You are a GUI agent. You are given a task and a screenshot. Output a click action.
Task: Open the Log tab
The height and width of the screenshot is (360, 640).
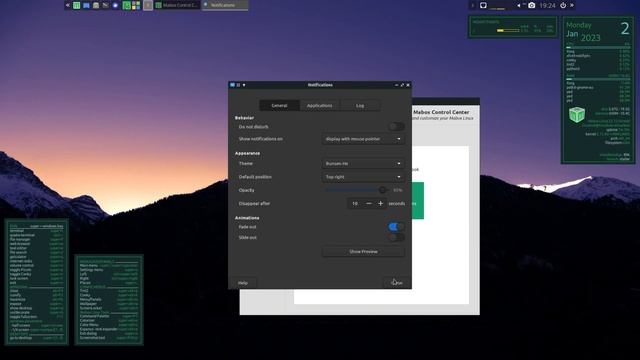click(360, 105)
